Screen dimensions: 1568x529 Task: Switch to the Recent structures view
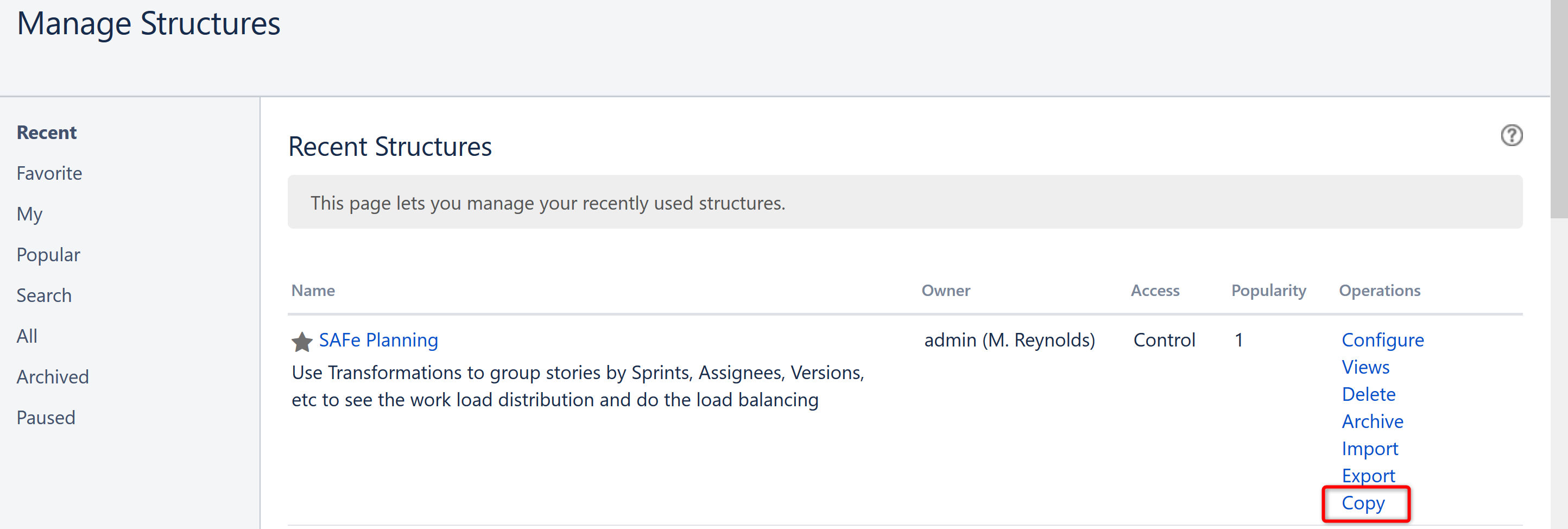(x=46, y=131)
